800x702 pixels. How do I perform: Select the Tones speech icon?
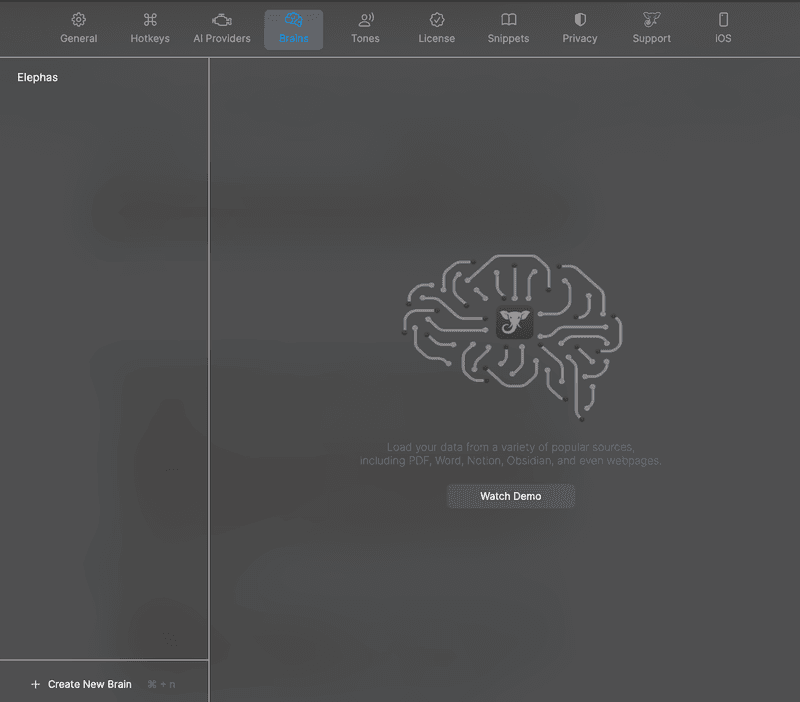pos(365,19)
